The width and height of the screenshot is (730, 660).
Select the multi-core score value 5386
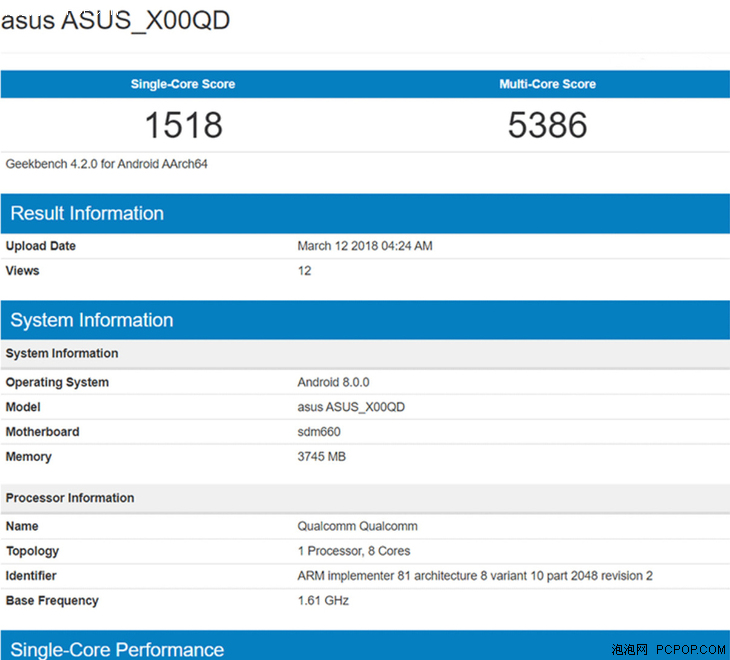click(x=548, y=125)
